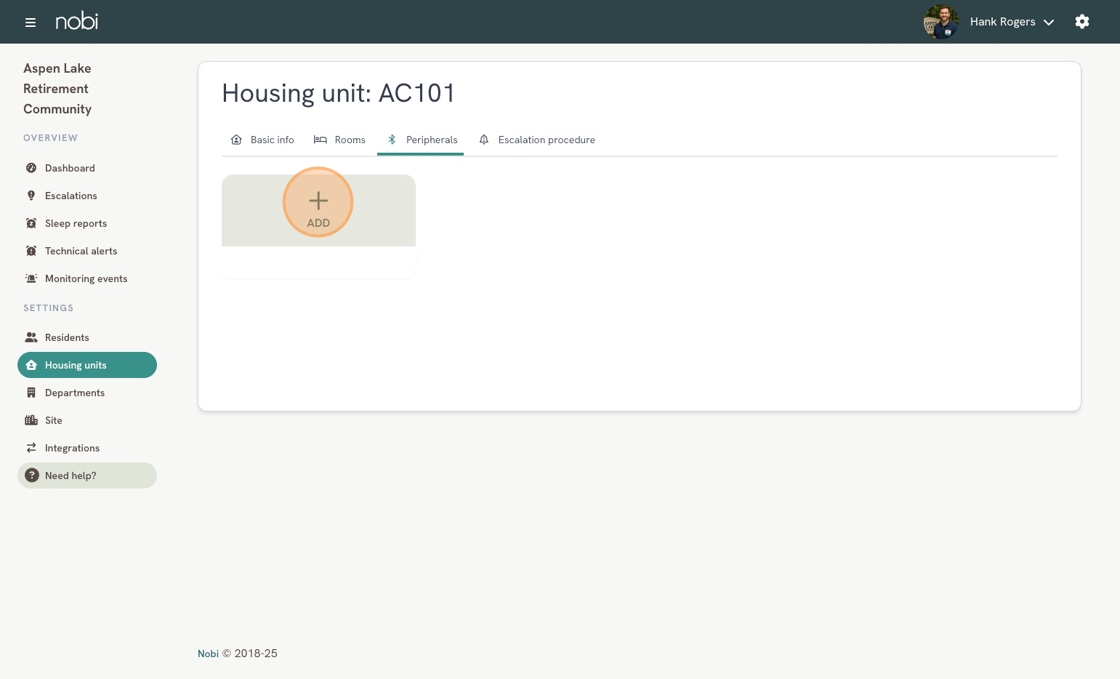Click the Monitoring events icon
This screenshot has height=679, width=1120.
[31, 279]
